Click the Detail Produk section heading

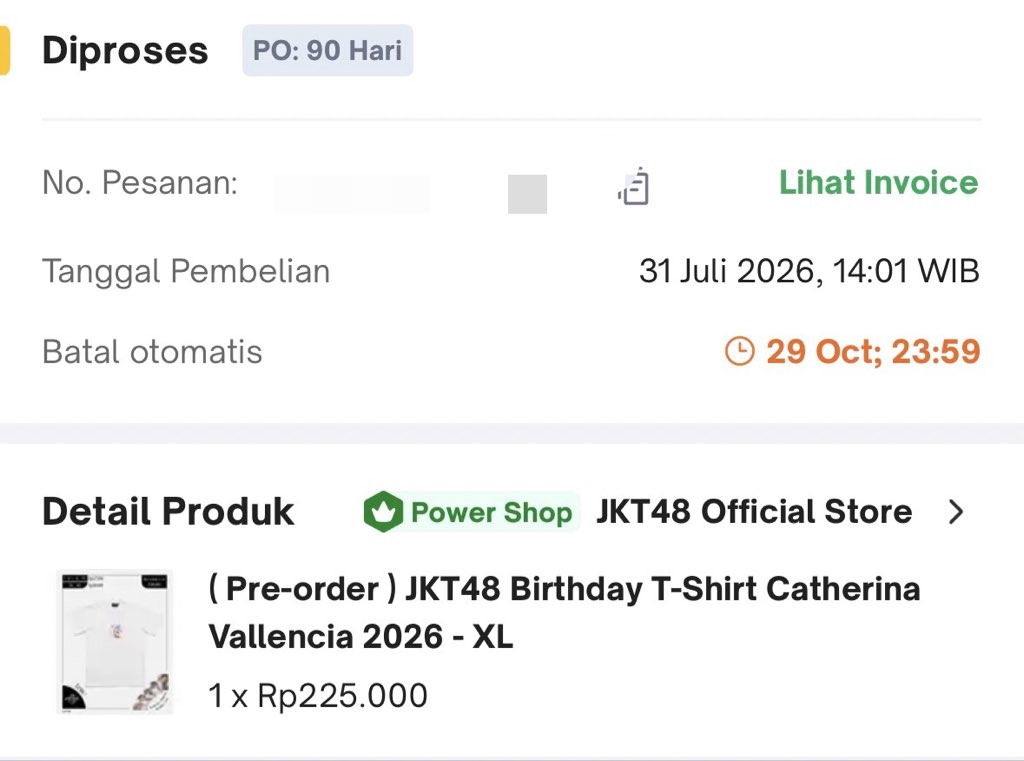168,511
